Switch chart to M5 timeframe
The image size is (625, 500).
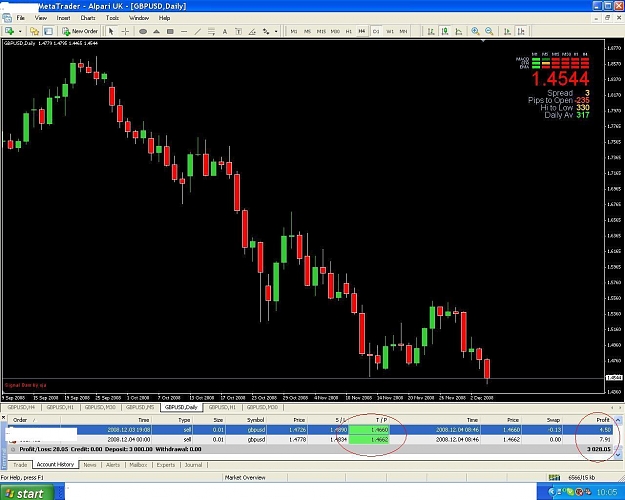pyautogui.click(x=307, y=31)
